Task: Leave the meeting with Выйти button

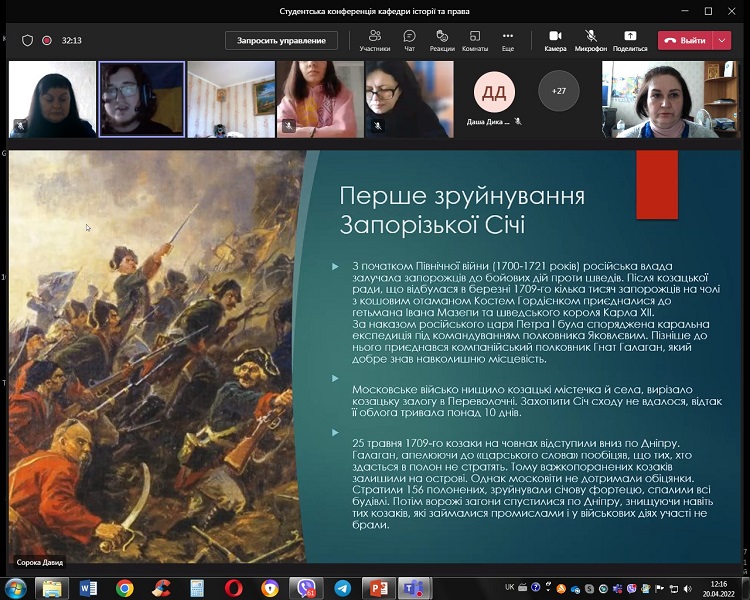Action: 685,41
